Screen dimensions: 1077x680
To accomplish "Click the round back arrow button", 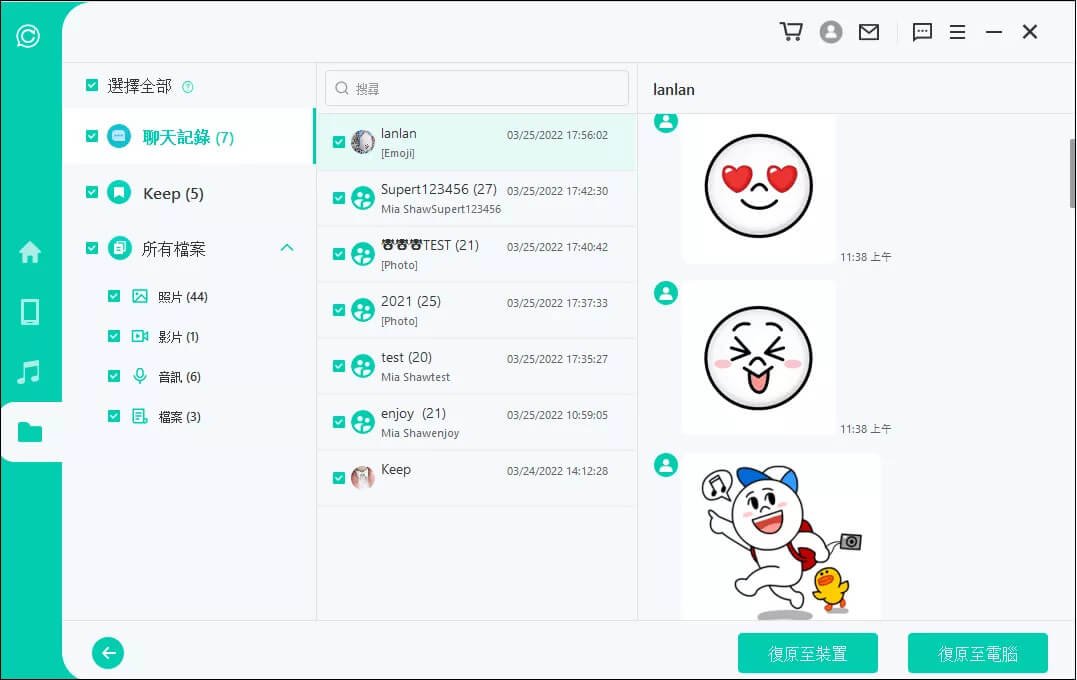I will tap(108, 653).
